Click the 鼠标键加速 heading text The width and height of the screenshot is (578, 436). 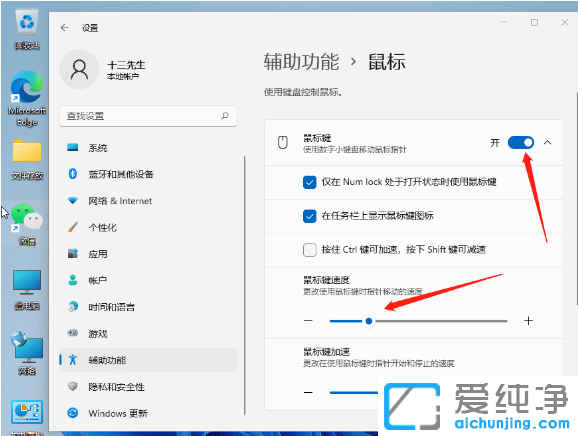pyautogui.click(x=327, y=352)
